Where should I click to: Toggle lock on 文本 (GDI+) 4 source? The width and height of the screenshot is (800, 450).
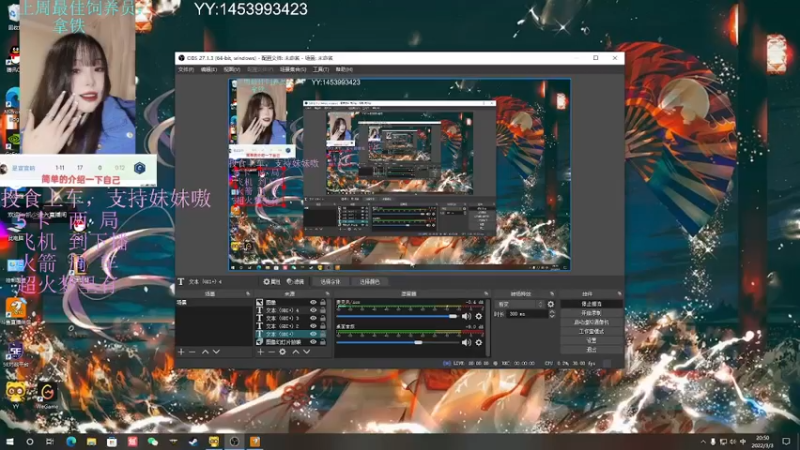click(x=323, y=310)
